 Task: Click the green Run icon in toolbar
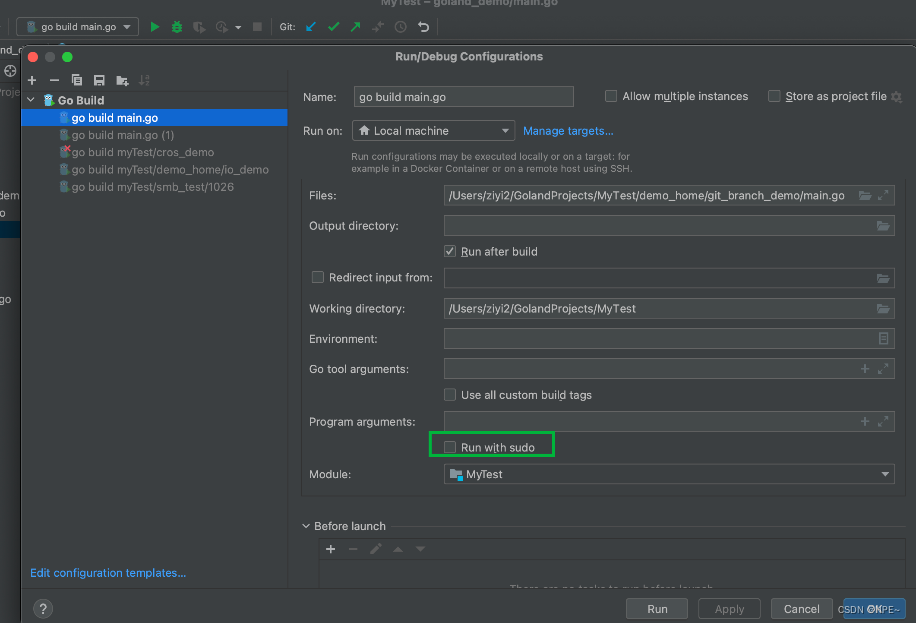[x=155, y=27]
